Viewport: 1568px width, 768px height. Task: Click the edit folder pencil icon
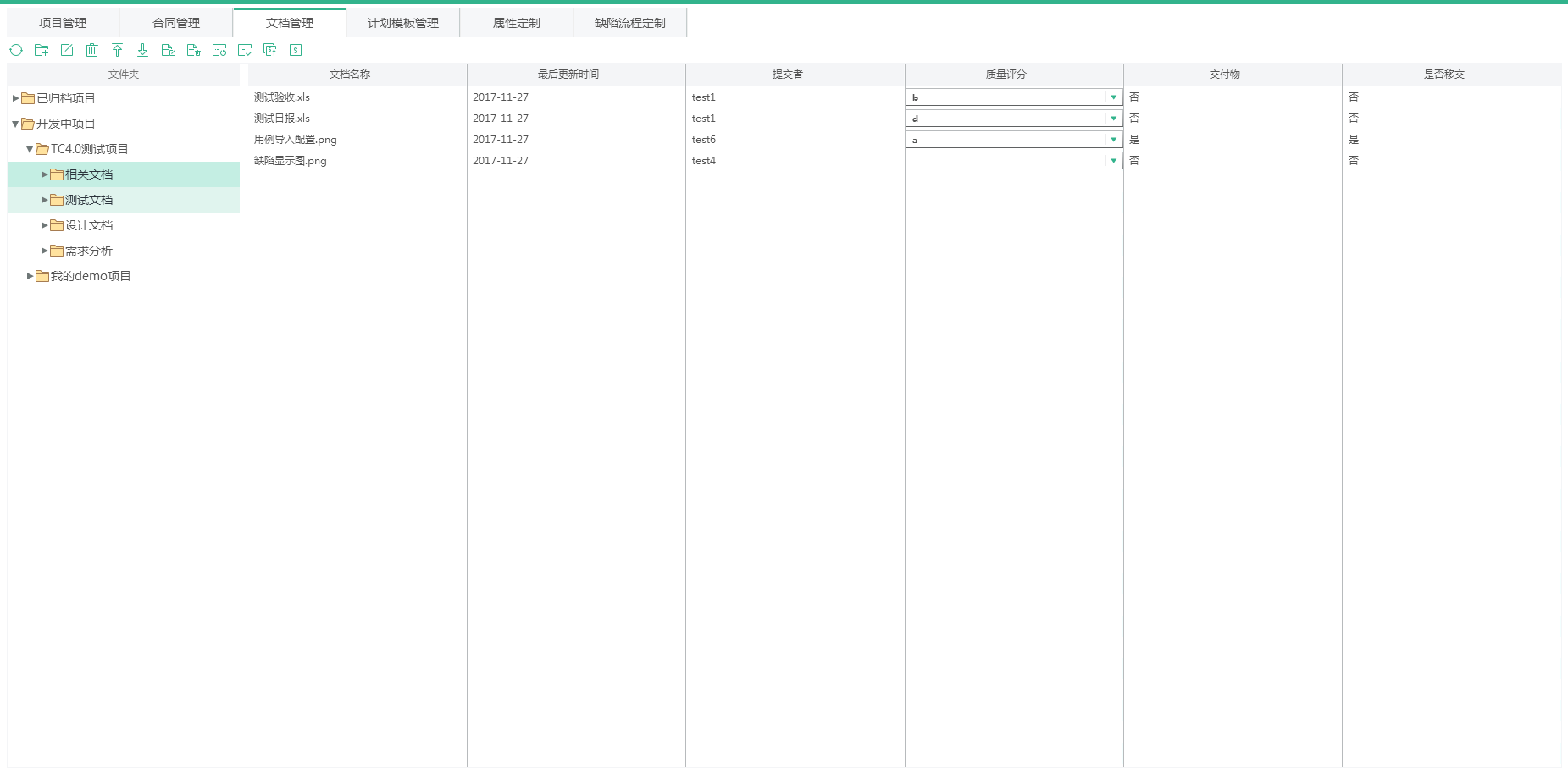click(x=67, y=50)
